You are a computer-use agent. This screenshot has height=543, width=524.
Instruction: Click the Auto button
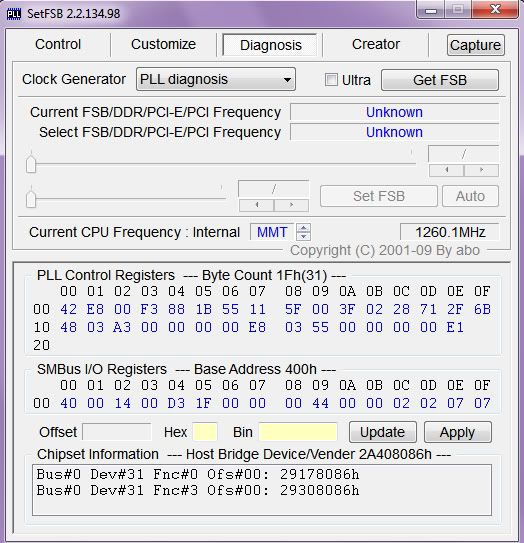click(x=470, y=196)
